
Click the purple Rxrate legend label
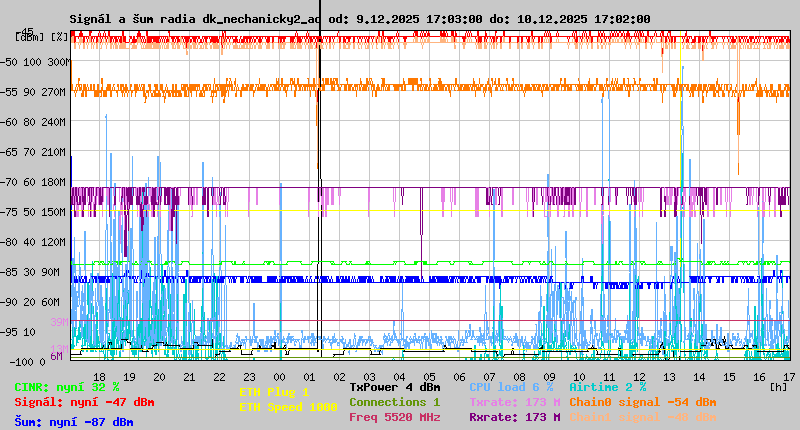tap(514, 417)
